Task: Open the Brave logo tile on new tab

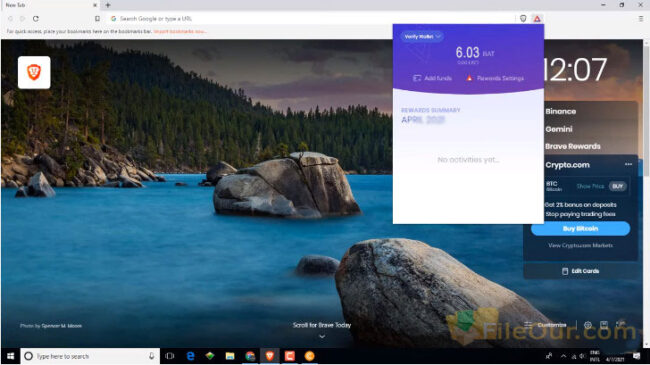Action: pos(34,72)
